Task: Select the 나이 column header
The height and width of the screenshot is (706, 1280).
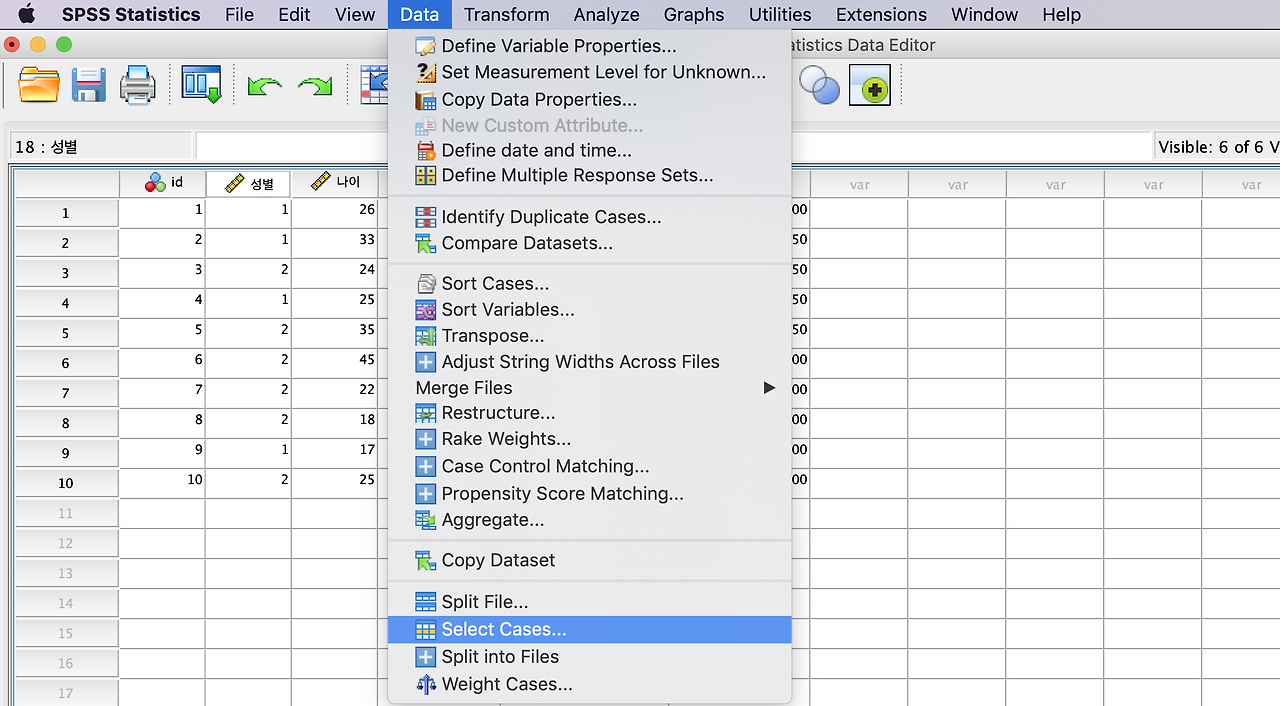Action: (335, 183)
